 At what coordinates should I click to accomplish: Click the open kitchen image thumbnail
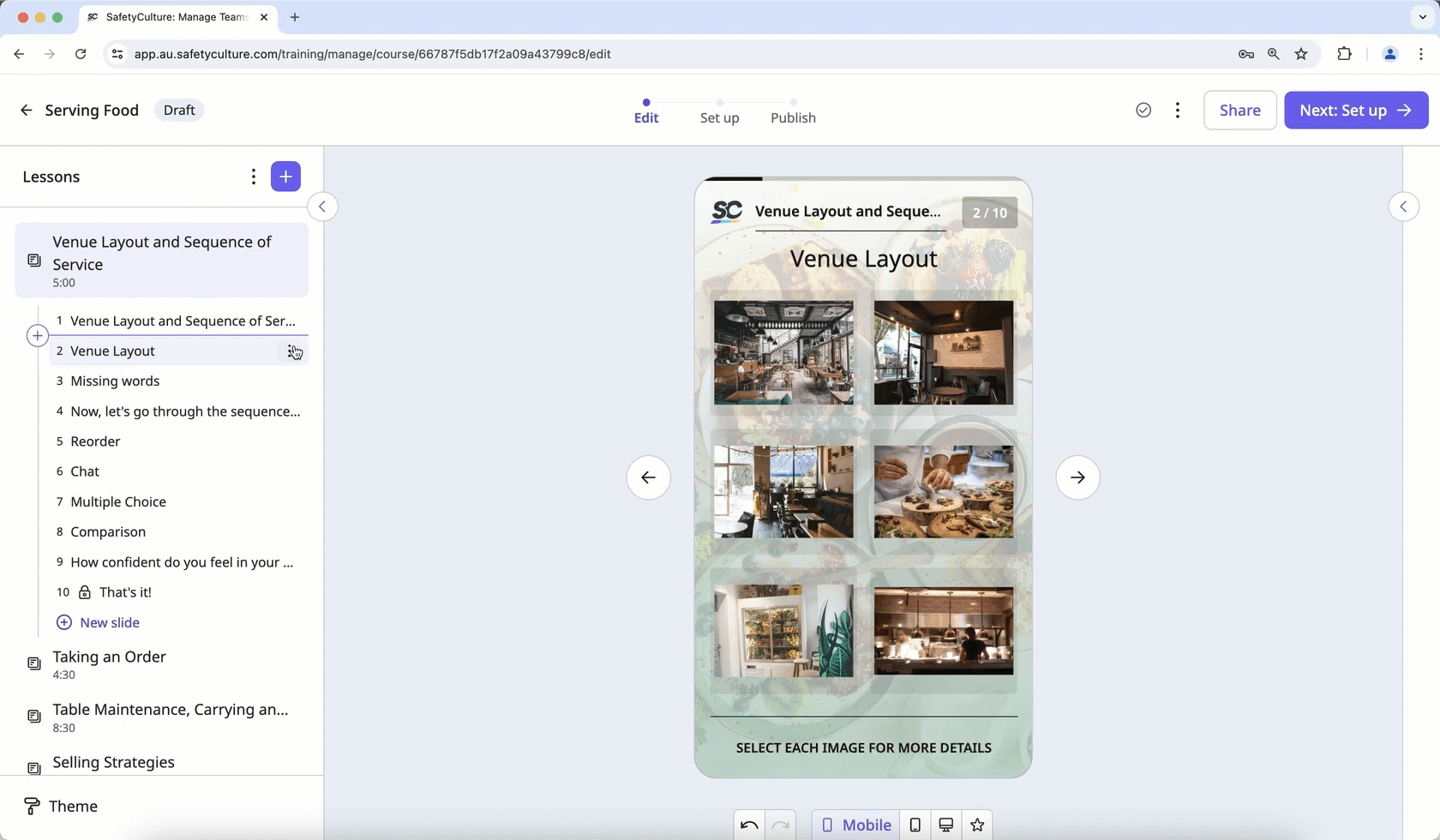(x=944, y=631)
